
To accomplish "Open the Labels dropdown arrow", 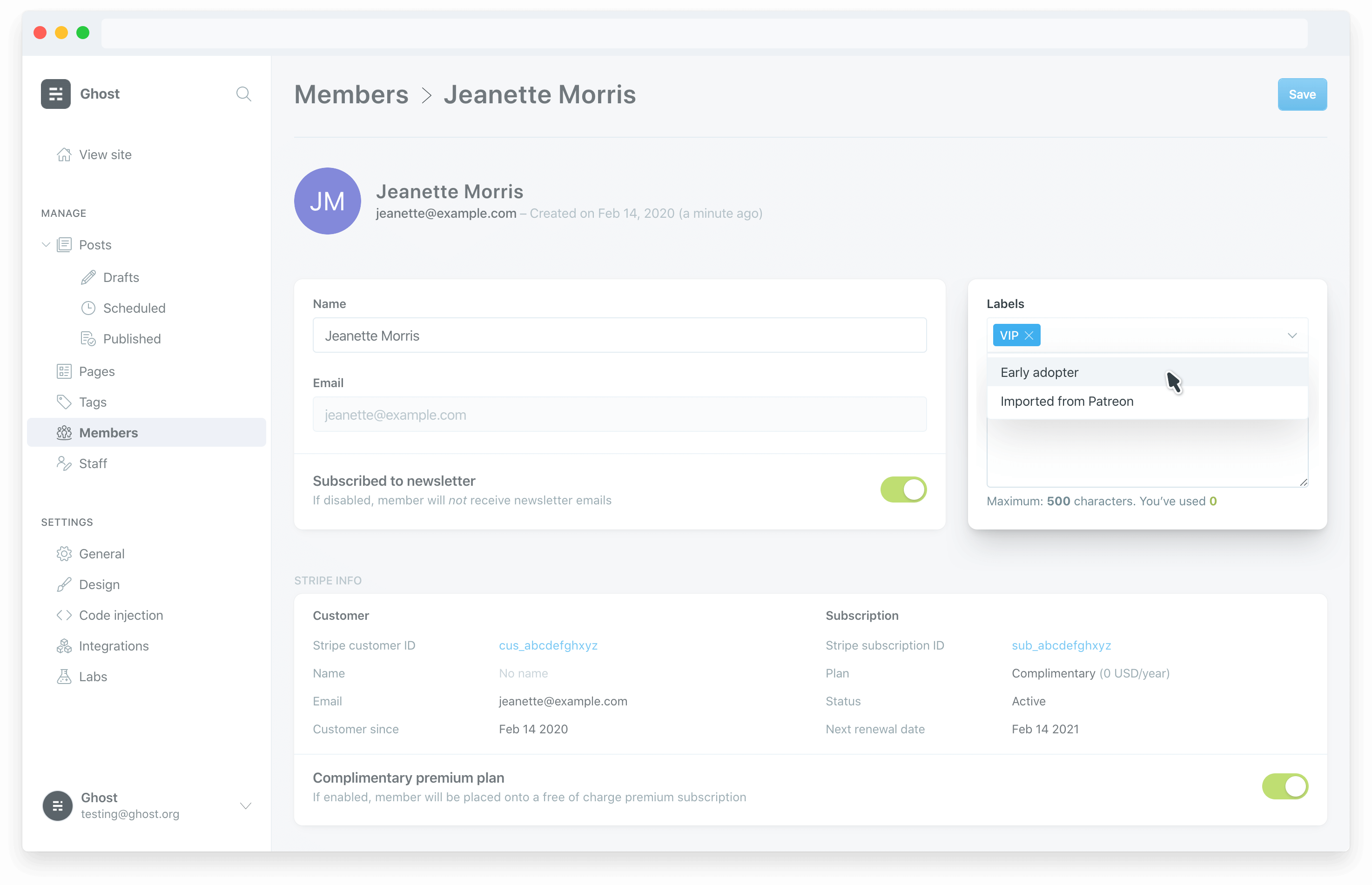I will coord(1293,335).
